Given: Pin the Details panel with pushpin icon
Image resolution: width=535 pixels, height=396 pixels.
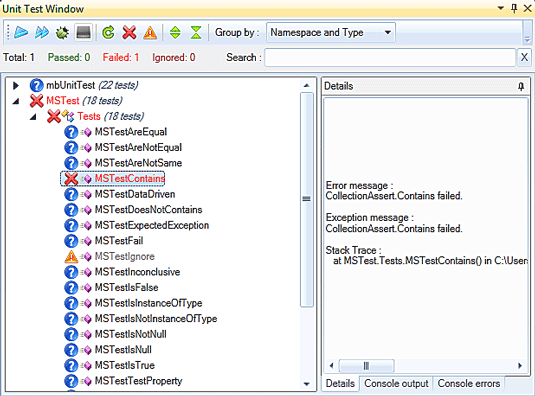Looking at the screenshot, I should [521, 86].
